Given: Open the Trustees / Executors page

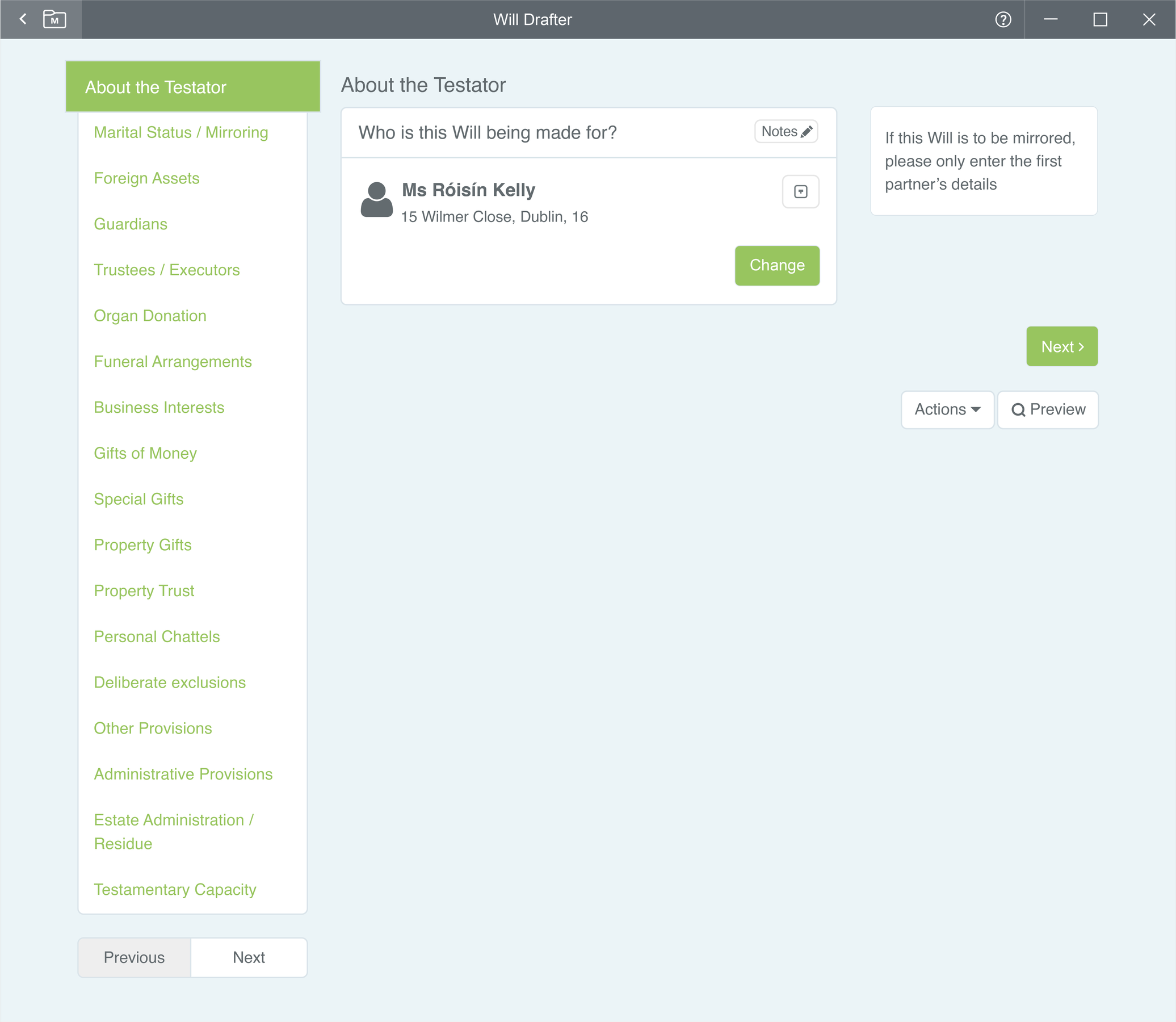Looking at the screenshot, I should click(166, 270).
